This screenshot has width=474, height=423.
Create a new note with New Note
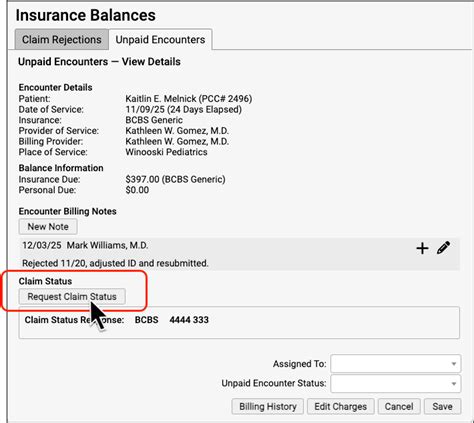(48, 227)
